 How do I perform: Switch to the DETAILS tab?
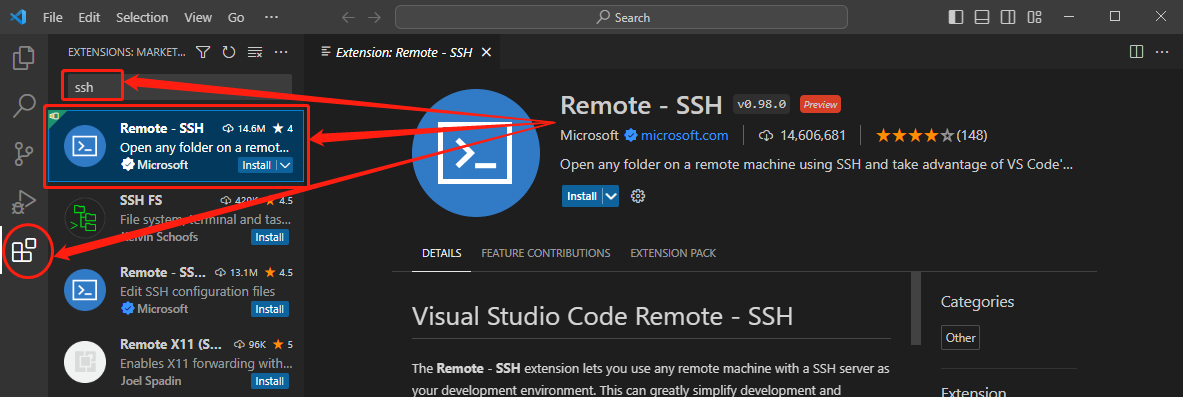(441, 253)
